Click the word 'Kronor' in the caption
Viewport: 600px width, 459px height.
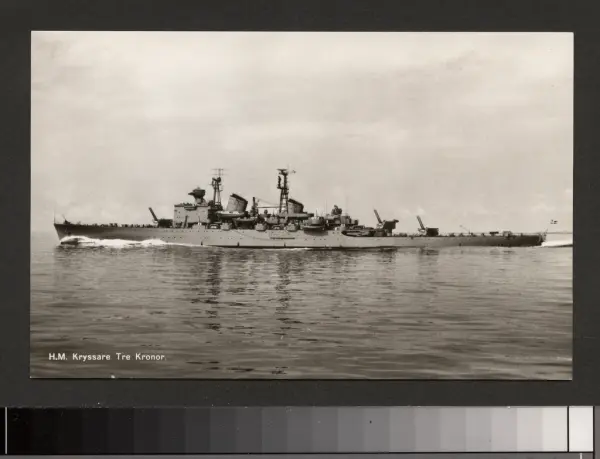click(x=148, y=357)
